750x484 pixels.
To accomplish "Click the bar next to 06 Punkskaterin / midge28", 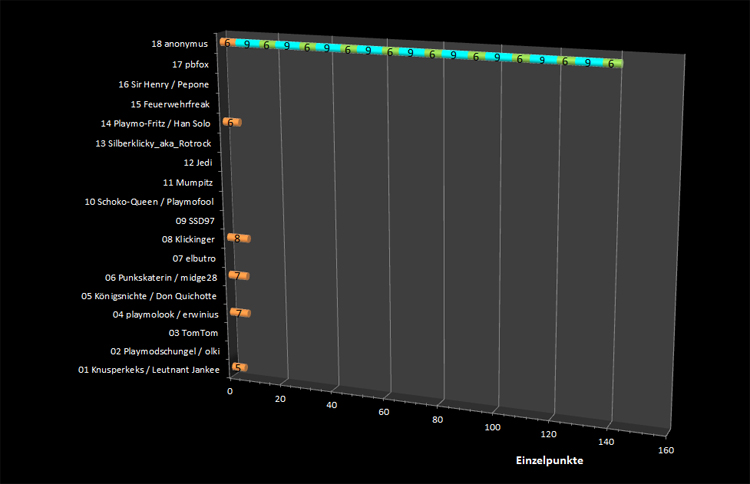I will 238,276.
